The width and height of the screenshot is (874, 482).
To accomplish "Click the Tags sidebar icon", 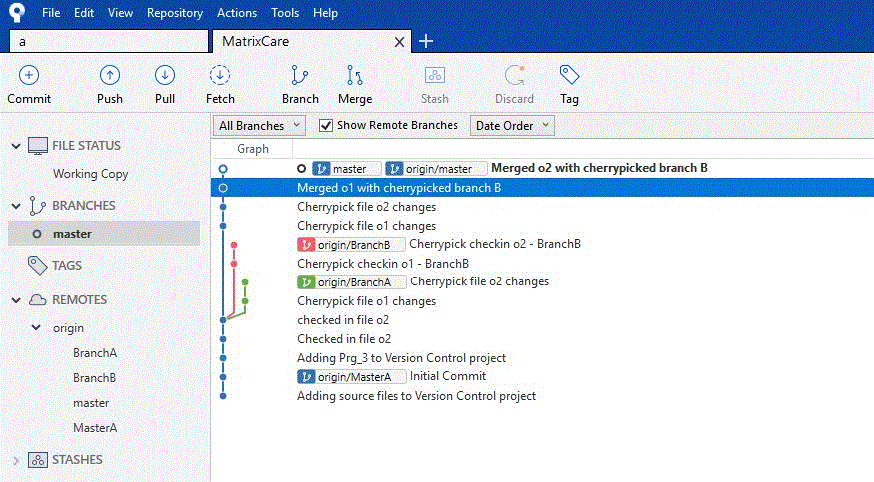I will pos(37,265).
